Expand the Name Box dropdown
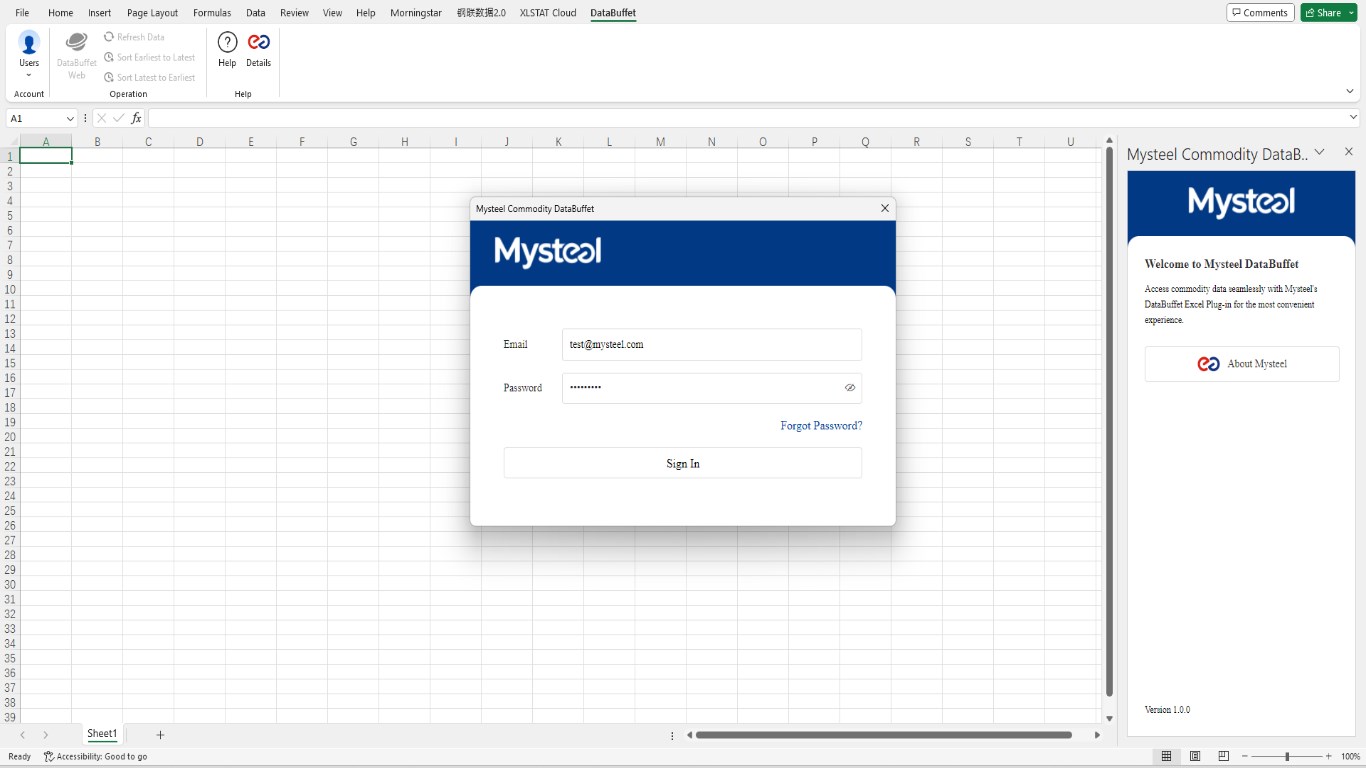Viewport: 1366px width, 768px height. pos(70,118)
